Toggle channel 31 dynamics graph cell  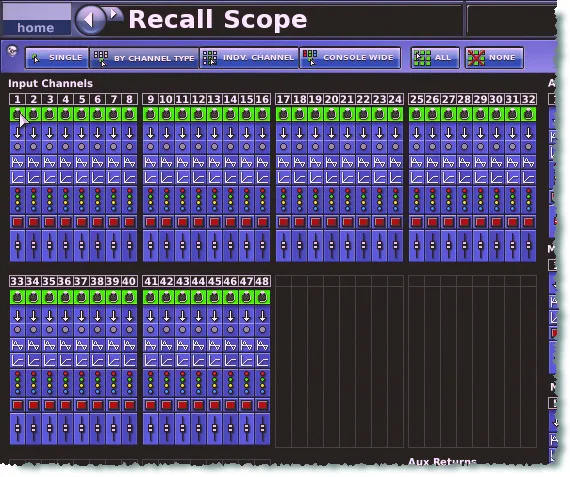[513, 178]
